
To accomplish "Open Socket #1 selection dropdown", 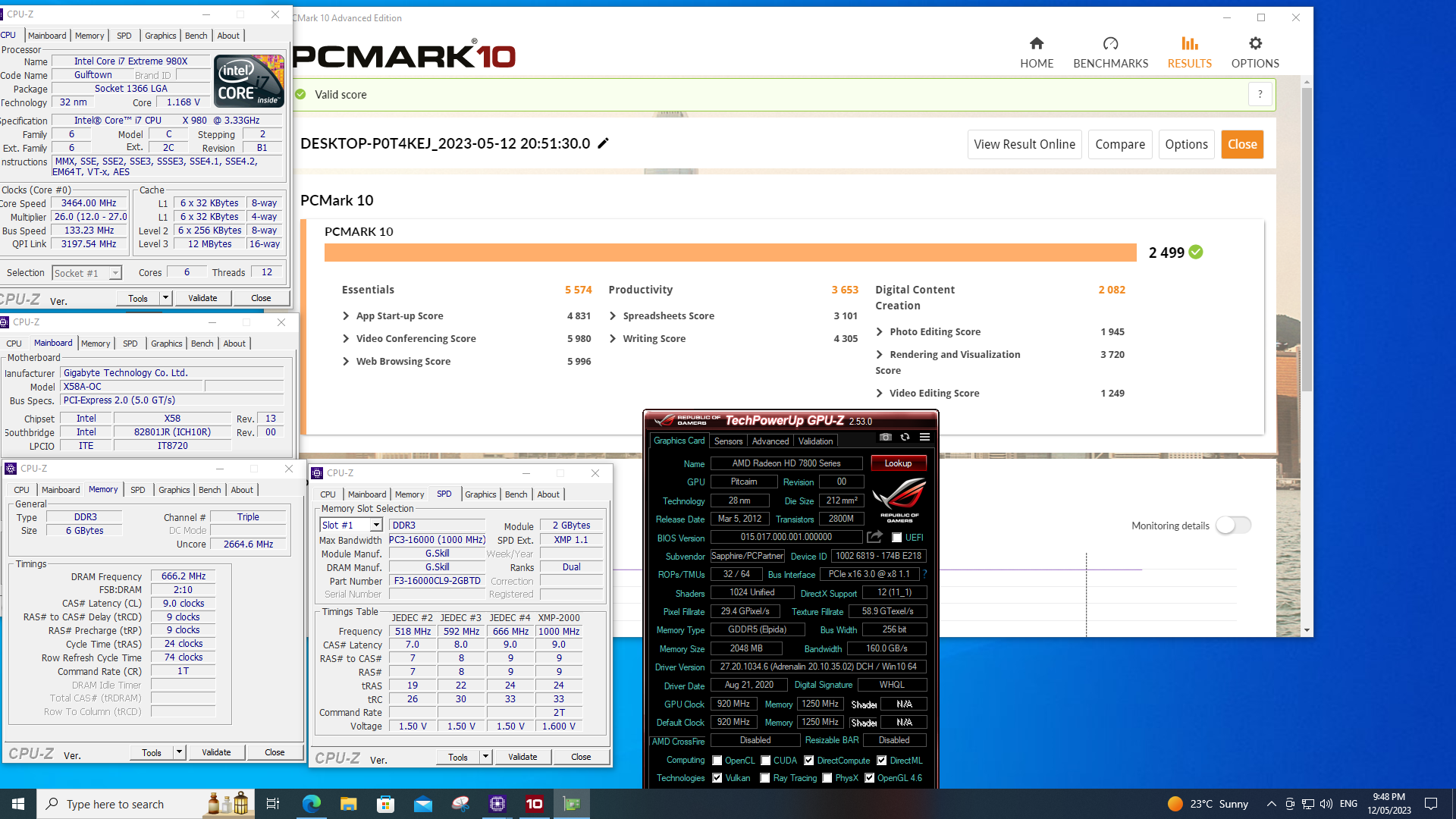I will [x=115, y=273].
